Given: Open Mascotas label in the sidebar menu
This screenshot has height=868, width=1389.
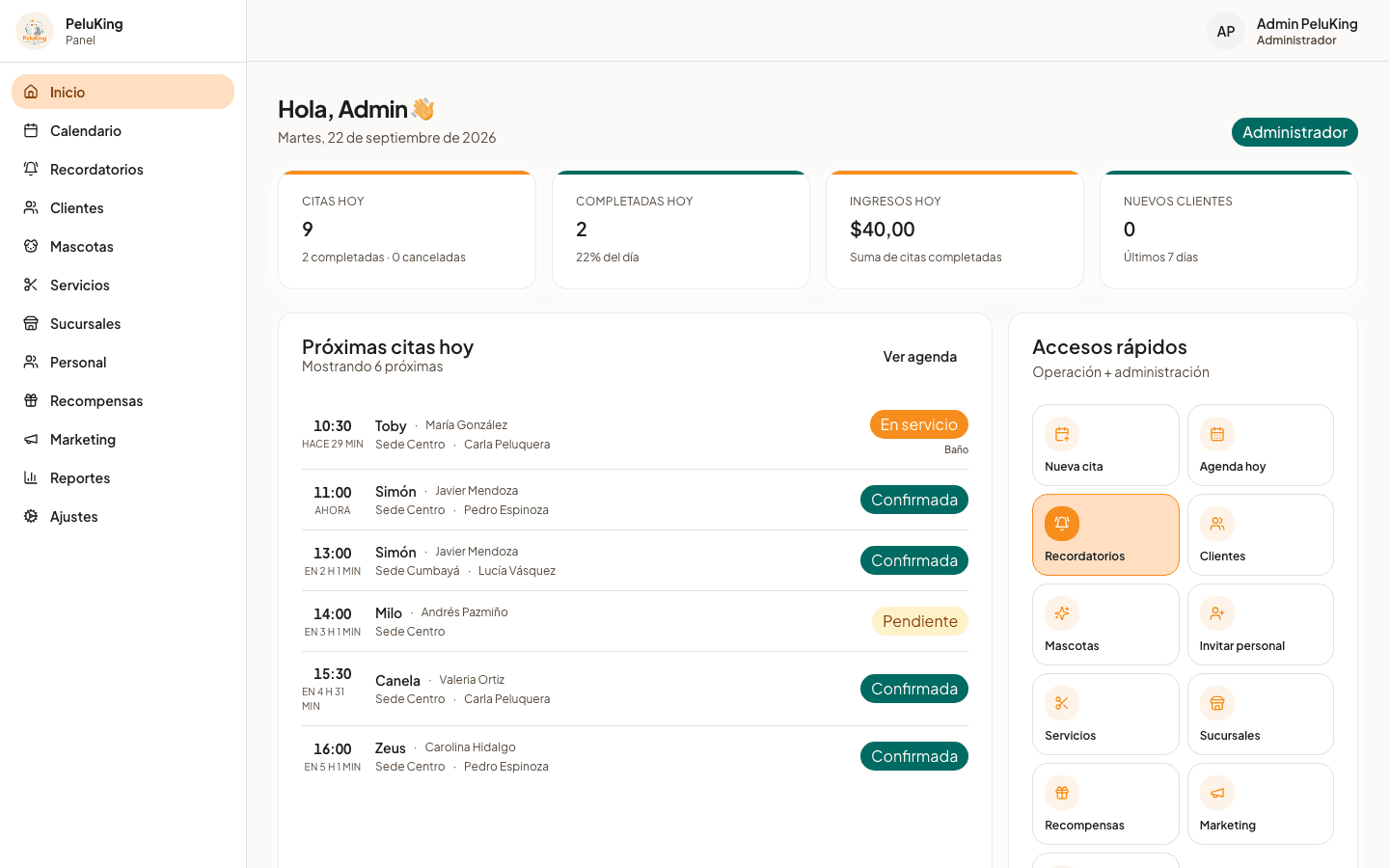Looking at the screenshot, I should click(82, 247).
